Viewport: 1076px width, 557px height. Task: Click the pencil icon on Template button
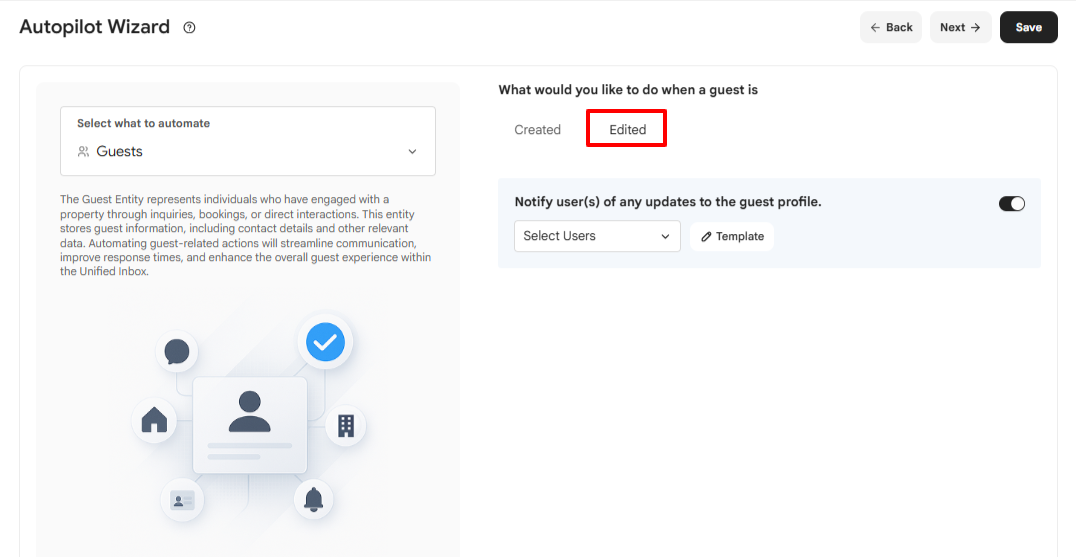pos(706,237)
